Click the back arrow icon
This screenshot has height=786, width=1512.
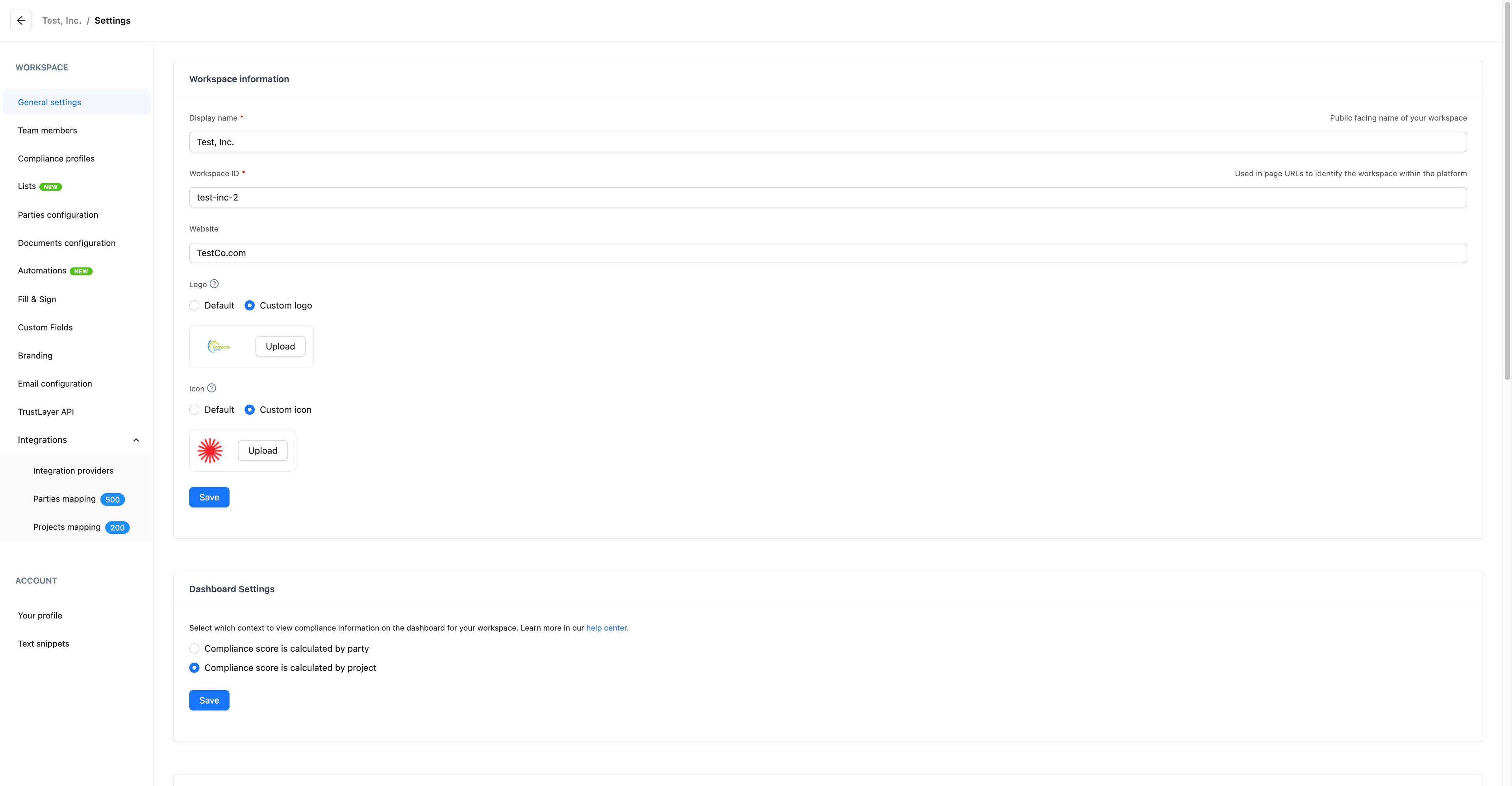click(x=21, y=20)
